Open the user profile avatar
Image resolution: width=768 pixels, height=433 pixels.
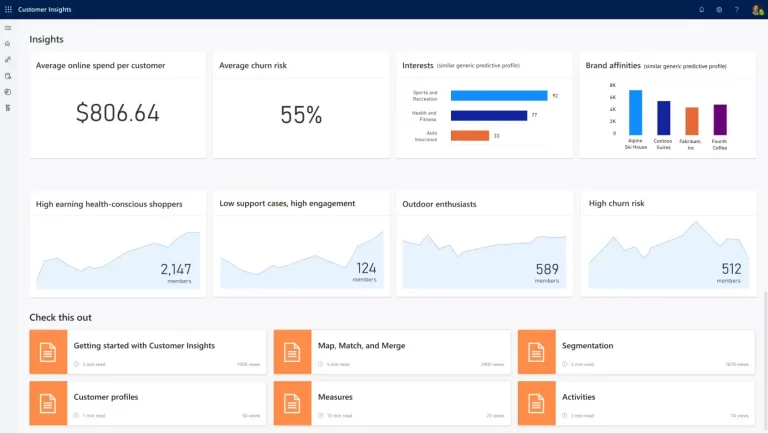(757, 9)
